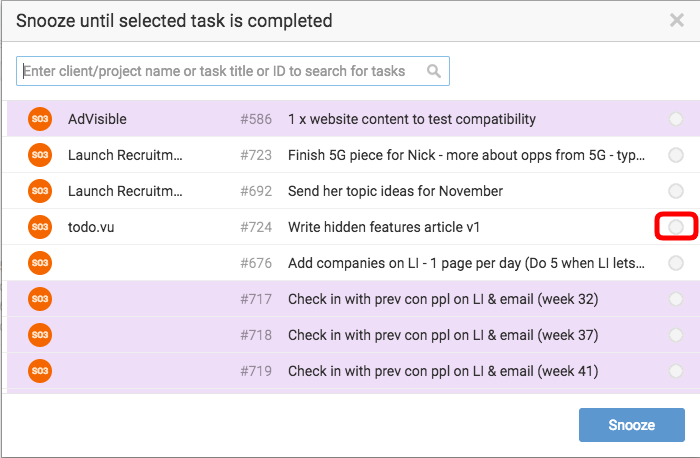Click the AdVisible client name
The image size is (700, 458).
(97, 119)
